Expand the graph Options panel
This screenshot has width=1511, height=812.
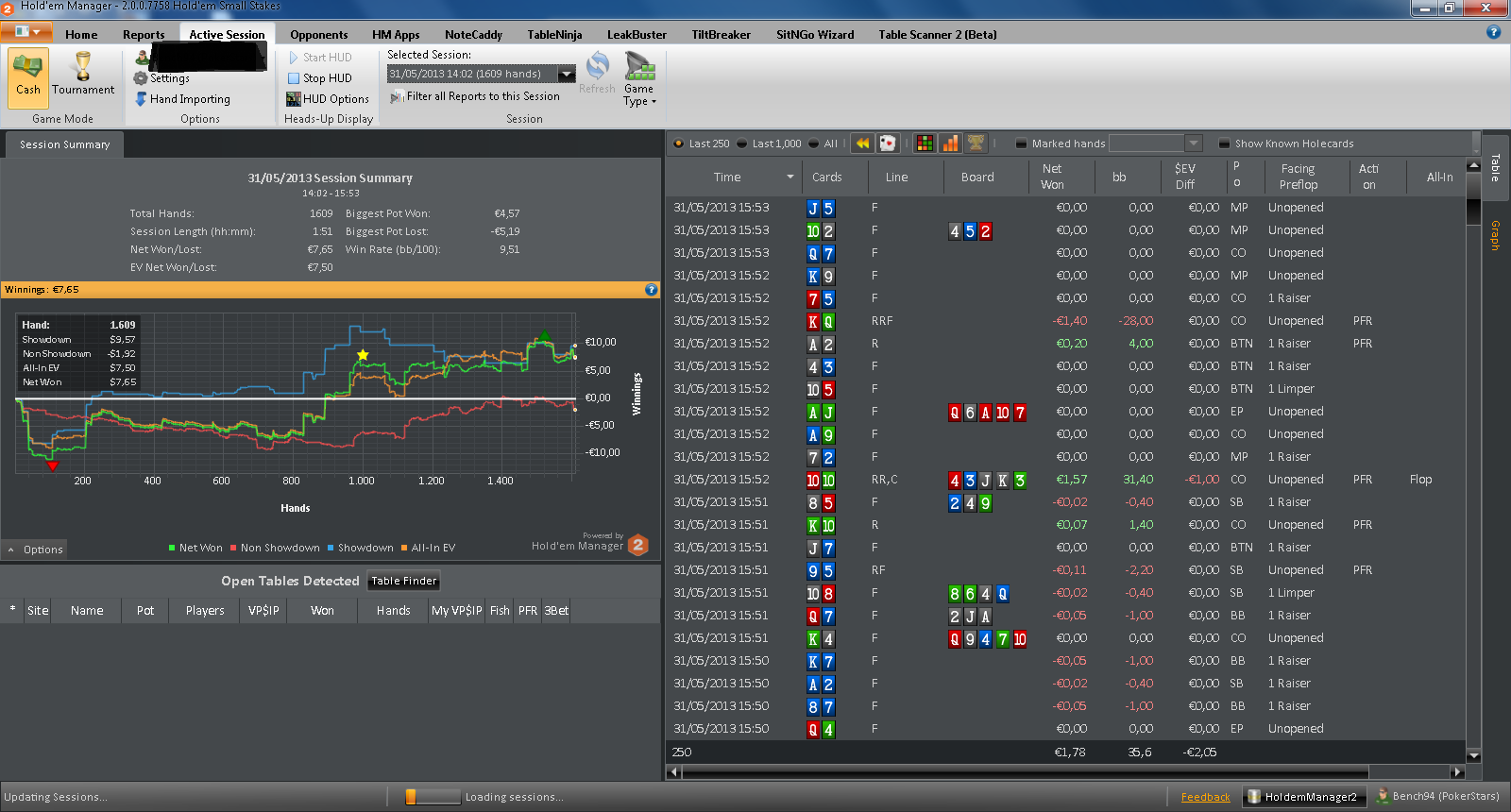pos(35,550)
